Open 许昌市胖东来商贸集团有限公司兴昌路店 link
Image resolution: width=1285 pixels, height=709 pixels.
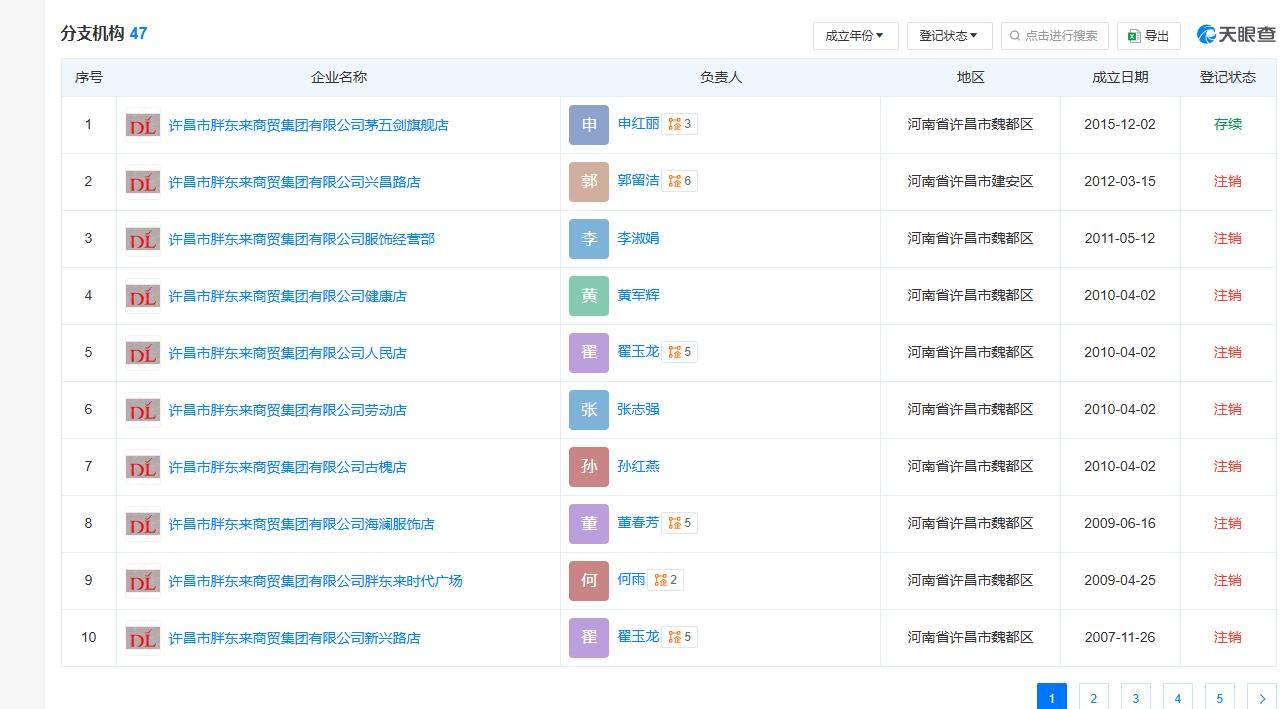pyautogui.click(x=294, y=182)
